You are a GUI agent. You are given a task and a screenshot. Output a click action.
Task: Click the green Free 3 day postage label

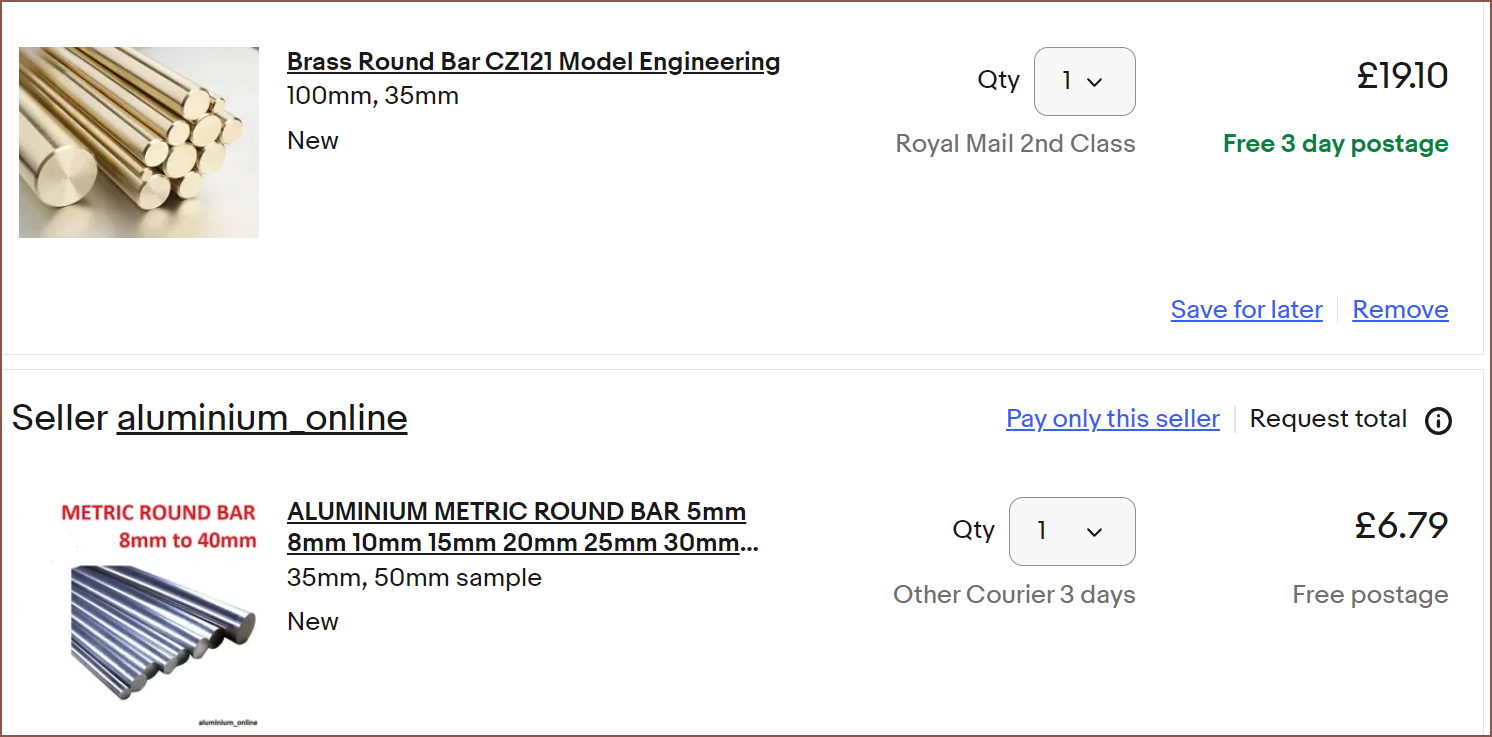[1335, 144]
